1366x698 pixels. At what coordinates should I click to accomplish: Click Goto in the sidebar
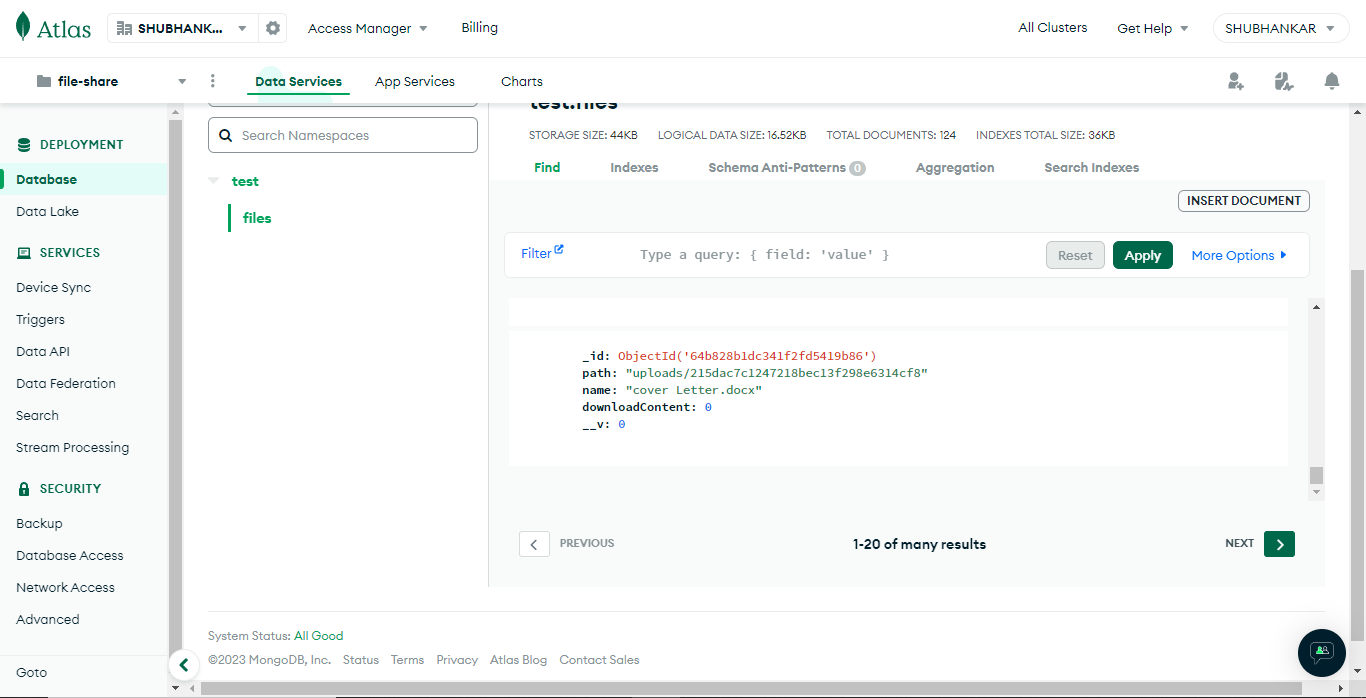(x=31, y=673)
